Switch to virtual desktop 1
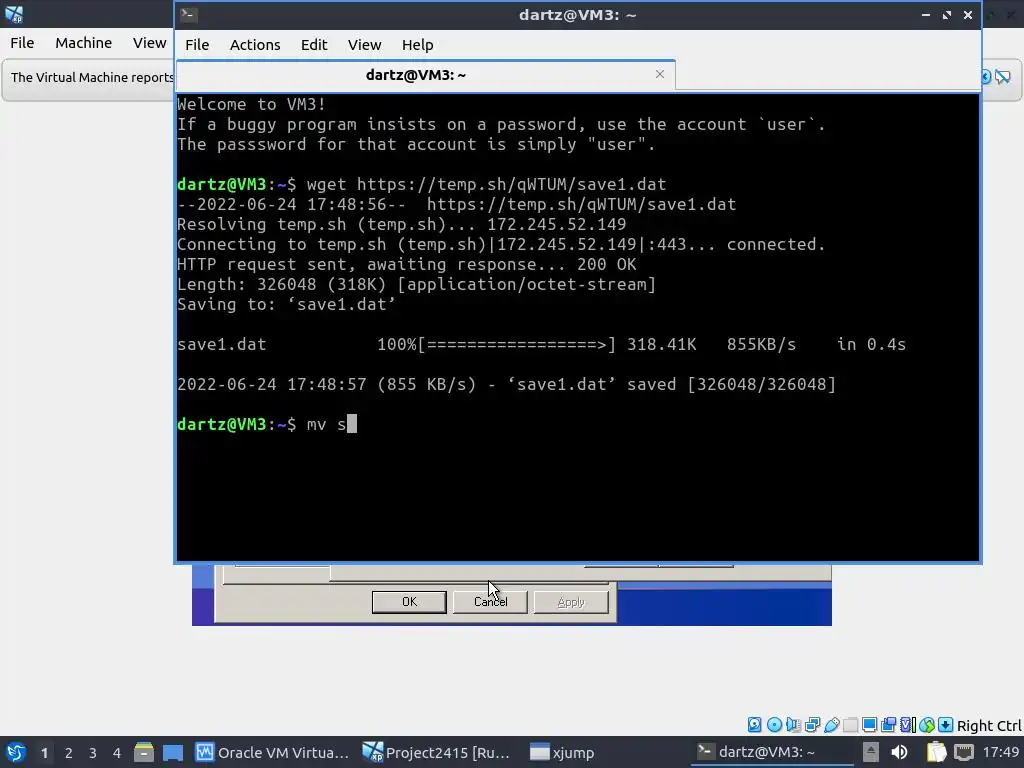 pos(44,753)
